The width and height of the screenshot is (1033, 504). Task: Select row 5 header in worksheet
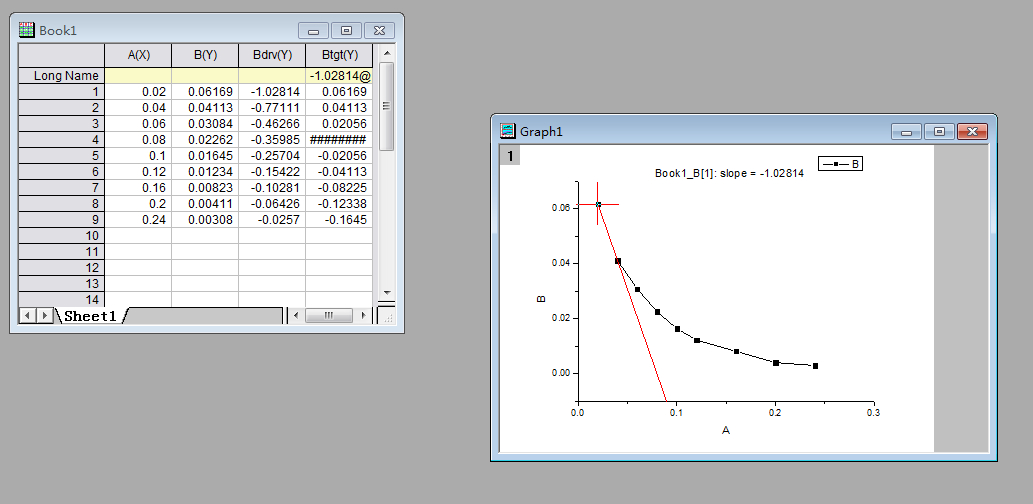coord(61,156)
